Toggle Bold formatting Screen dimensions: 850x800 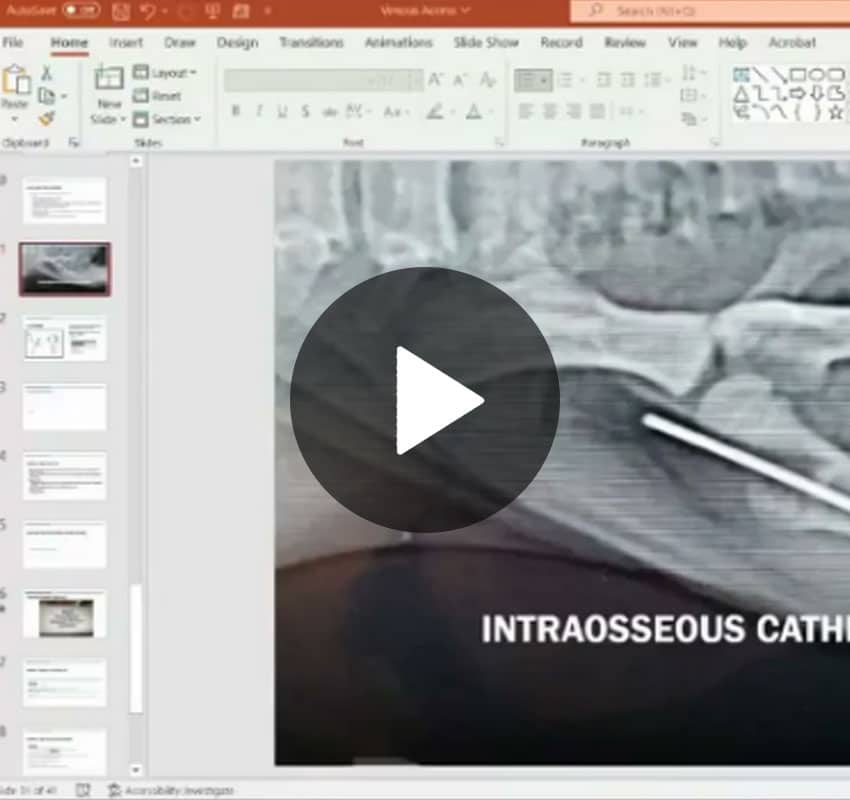(x=235, y=112)
